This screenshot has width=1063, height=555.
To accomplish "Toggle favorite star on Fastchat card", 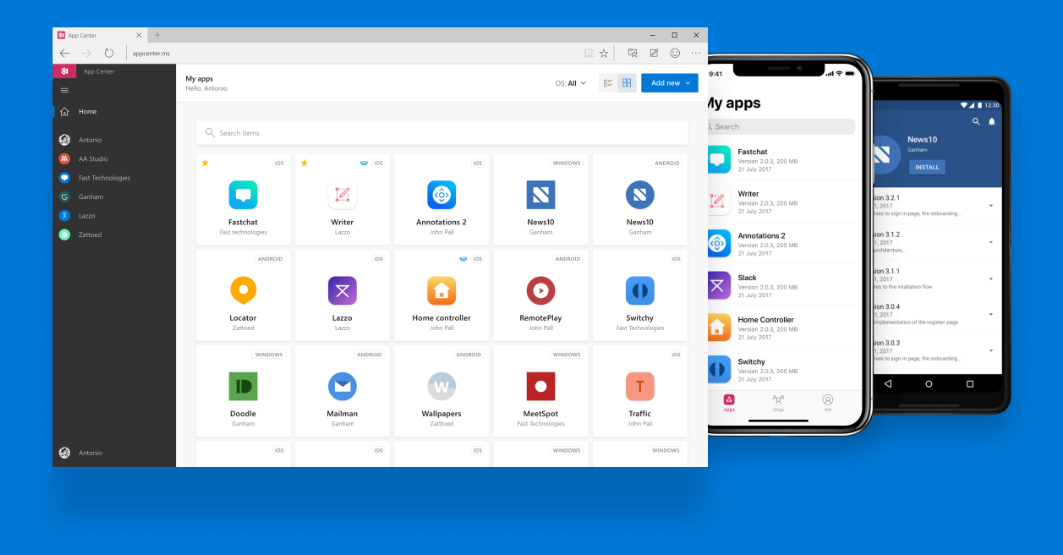I will (x=205, y=163).
